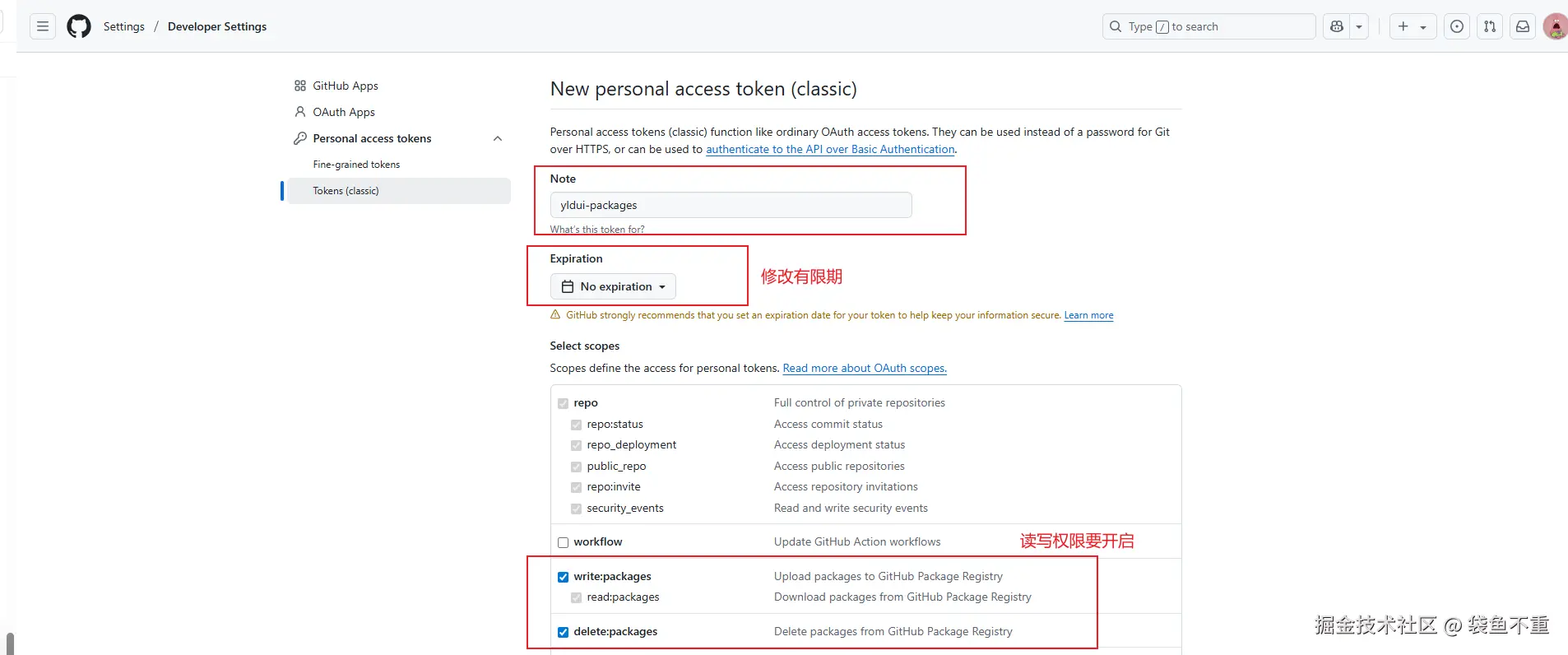This screenshot has height=655, width=1568.
Task: Open the notifications inbox icon
Action: pos(1523,26)
